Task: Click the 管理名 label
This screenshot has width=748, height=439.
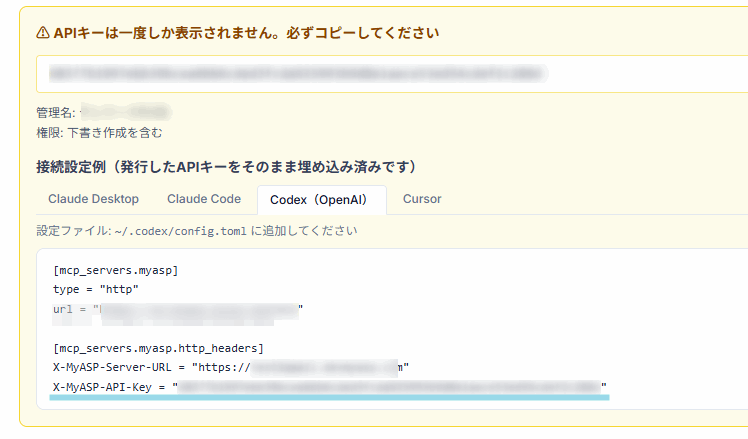Action: point(54,112)
